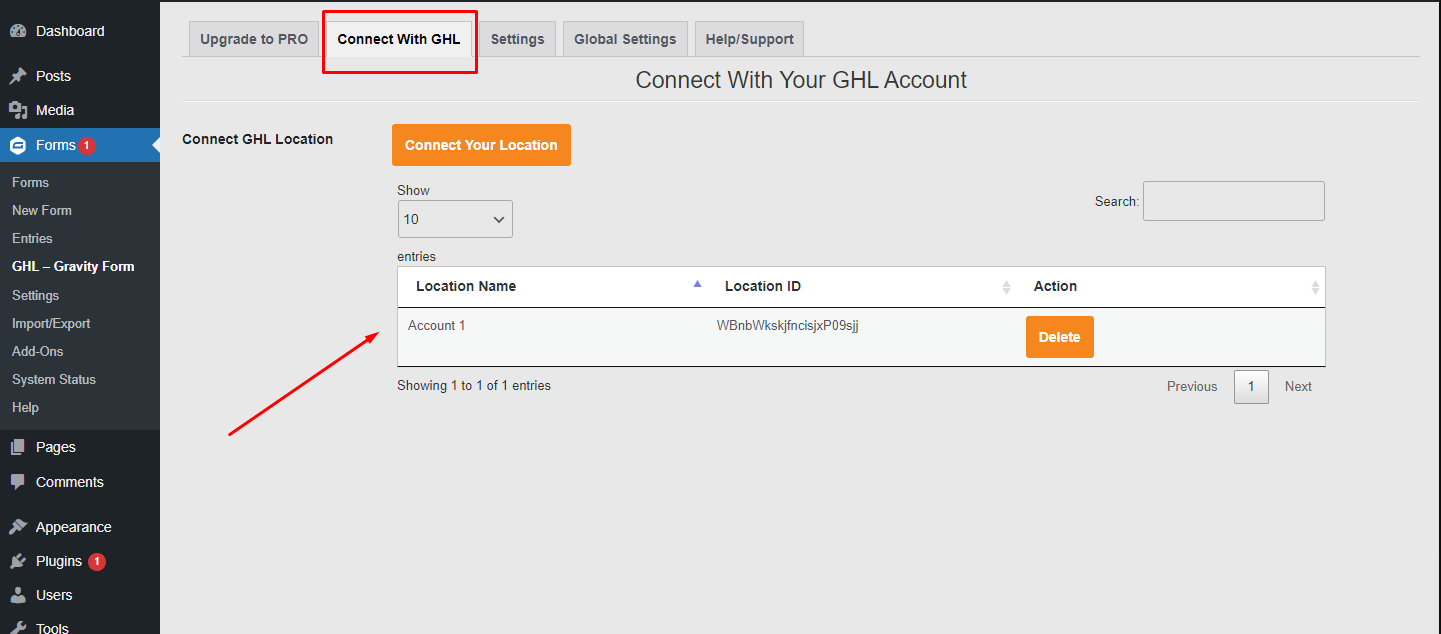Click the Gravity Forms icon in sidebar
The image size is (1441, 634).
pos(18,145)
